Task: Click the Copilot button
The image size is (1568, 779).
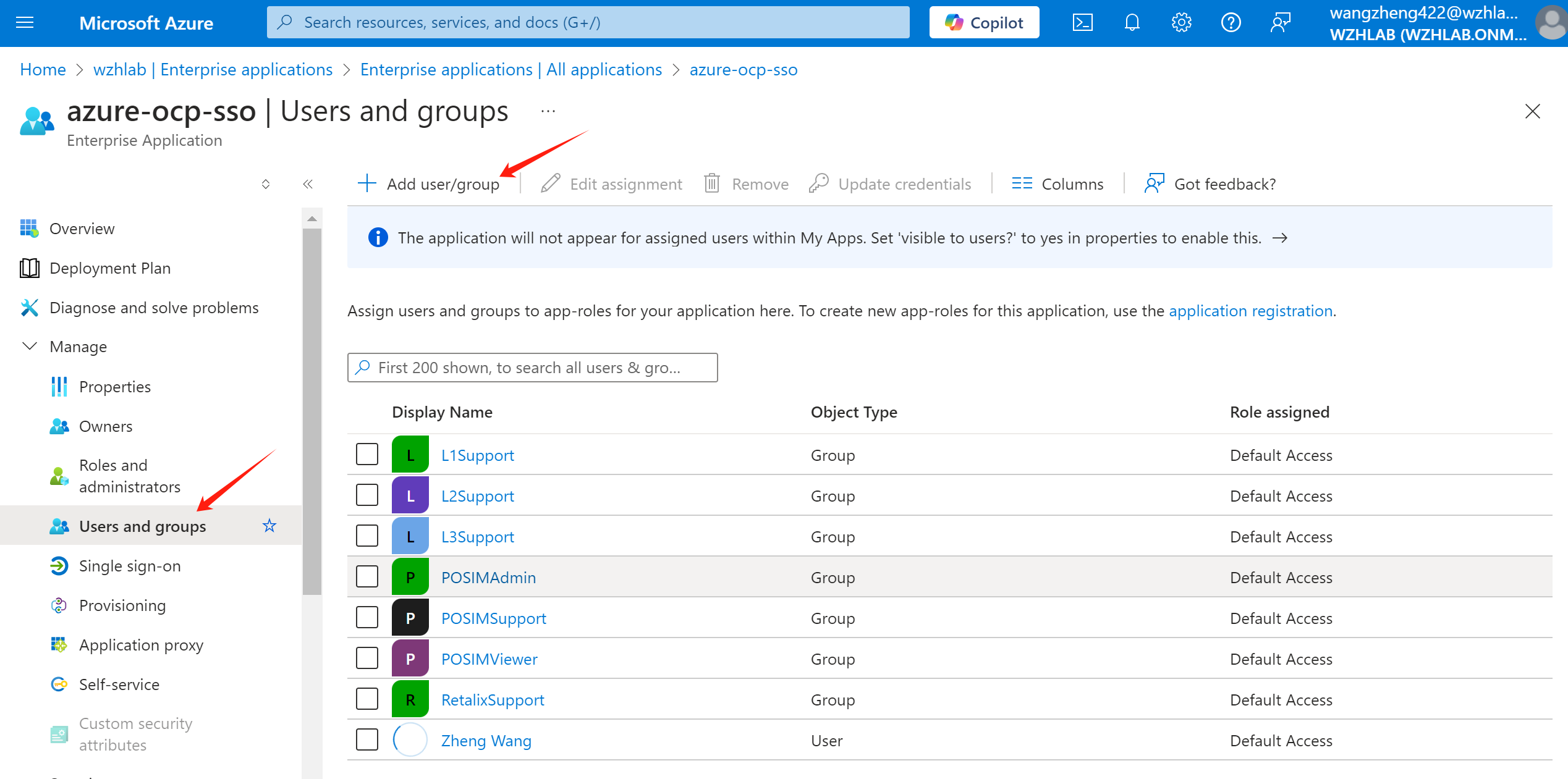Action: coord(984,23)
